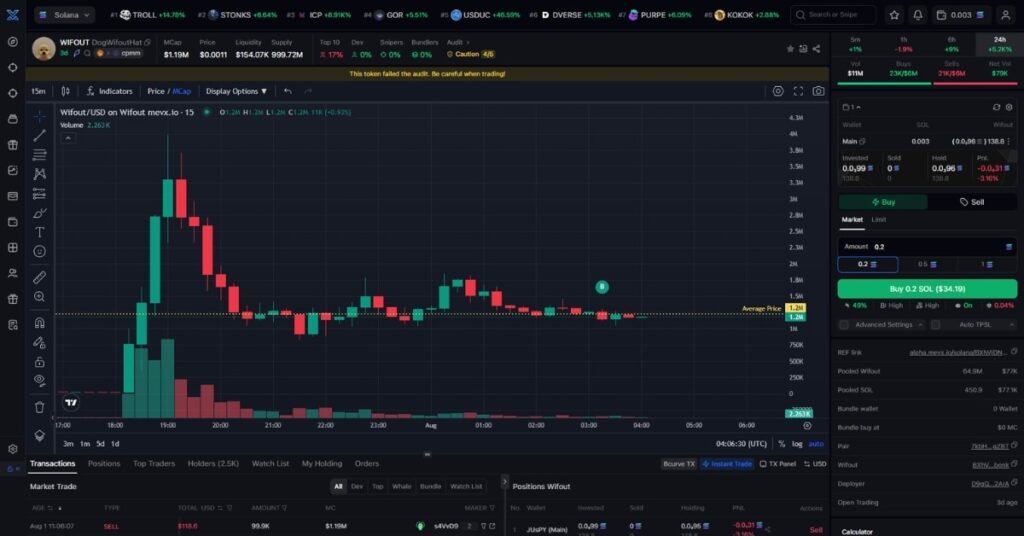This screenshot has width=1024, height=536.
Task: Collapse the chart legend arrow
Action: click(x=68, y=138)
